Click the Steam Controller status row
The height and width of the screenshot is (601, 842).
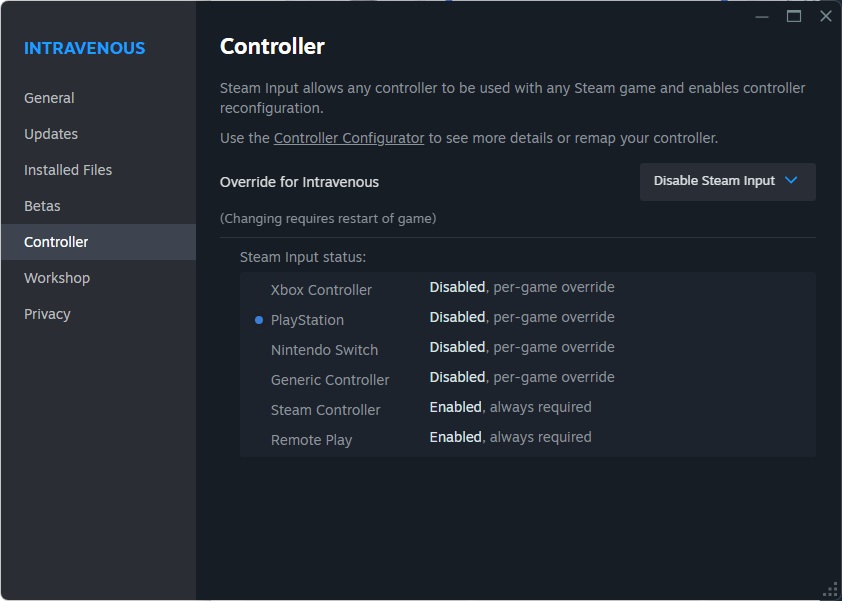click(x=325, y=410)
